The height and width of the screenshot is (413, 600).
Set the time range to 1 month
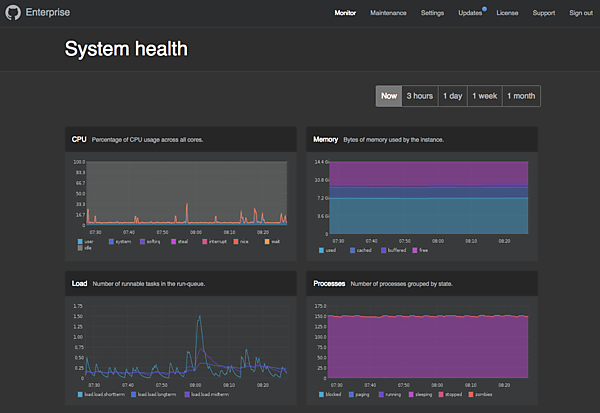point(521,96)
